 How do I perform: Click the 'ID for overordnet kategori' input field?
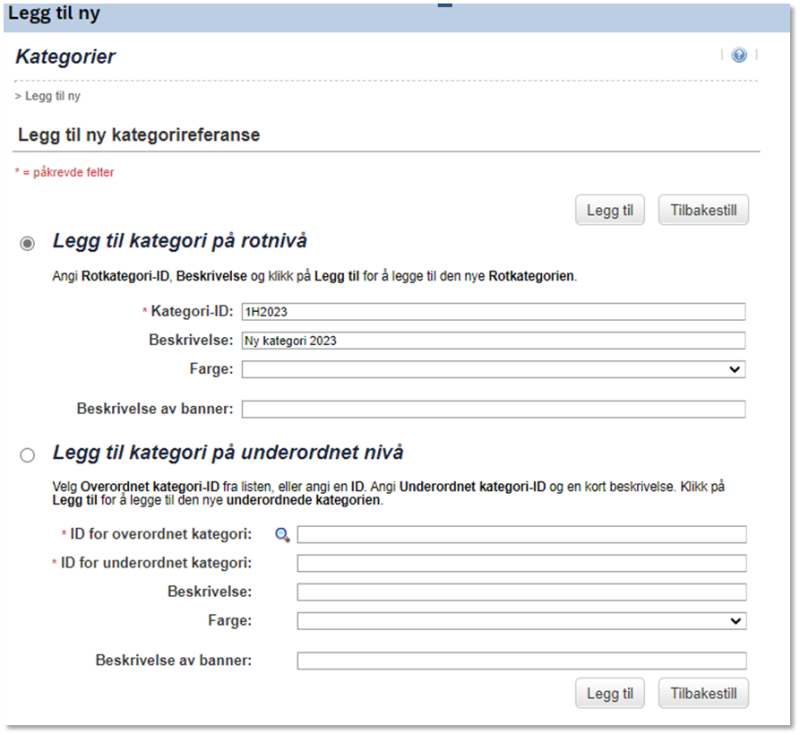(521, 535)
